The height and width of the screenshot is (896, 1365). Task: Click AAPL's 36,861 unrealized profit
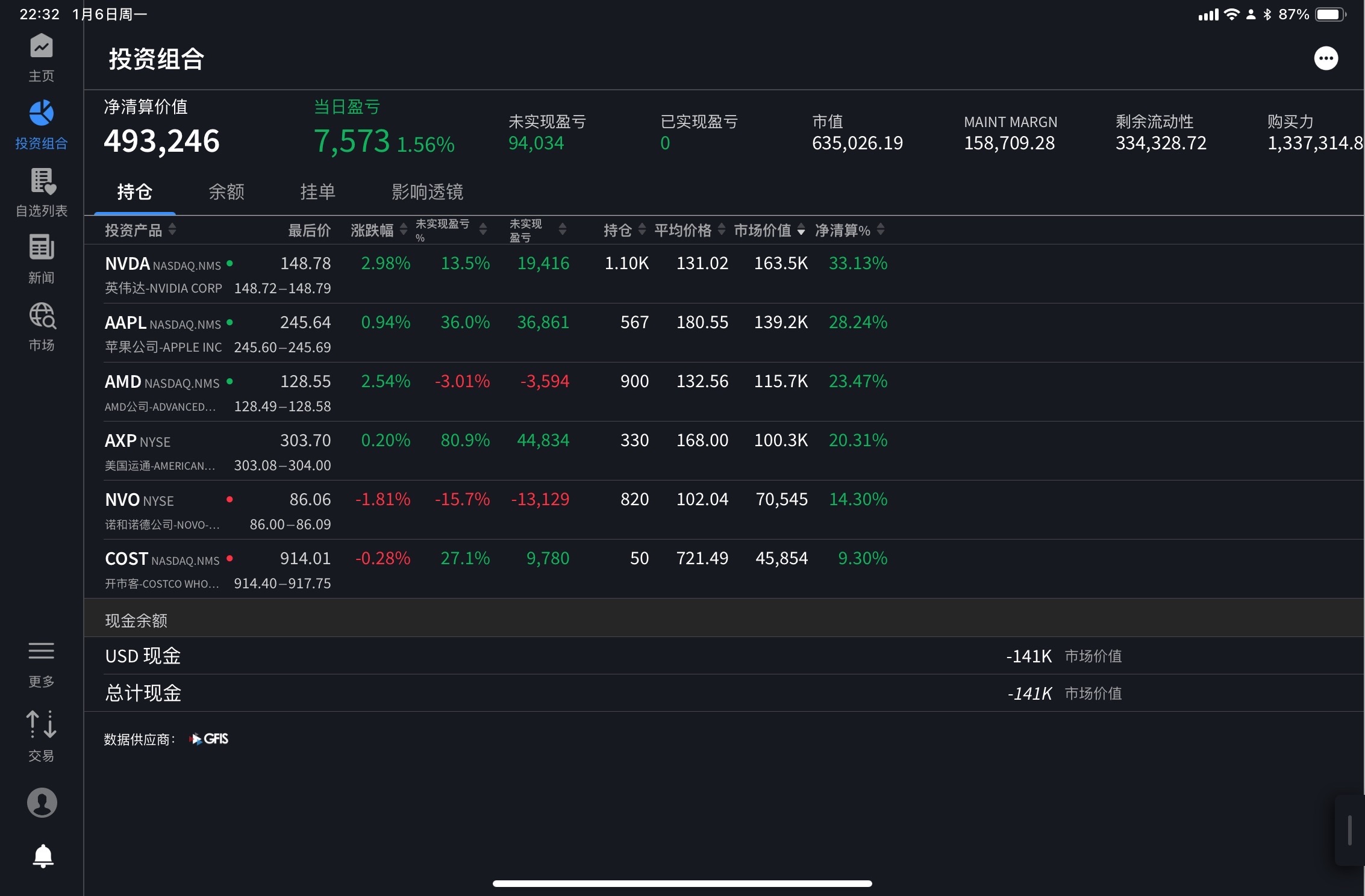(543, 322)
